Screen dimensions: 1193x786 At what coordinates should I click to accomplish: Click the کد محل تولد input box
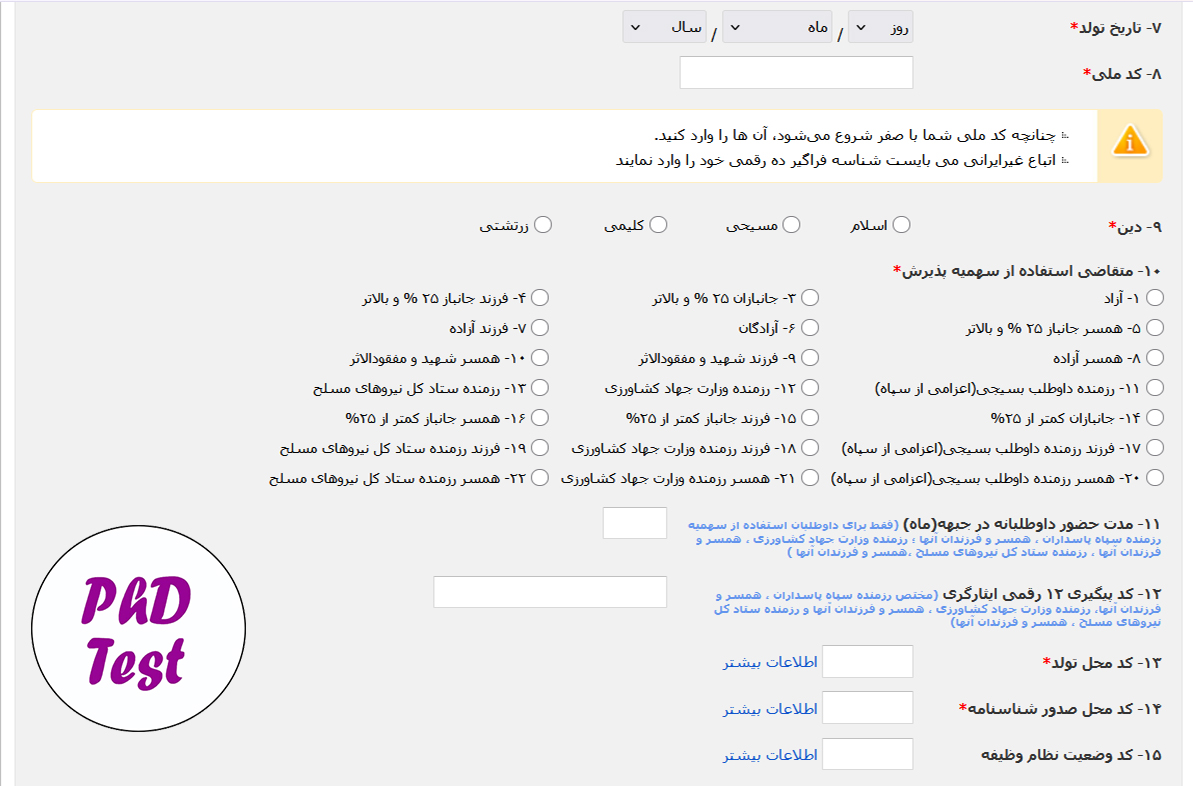[x=867, y=661]
